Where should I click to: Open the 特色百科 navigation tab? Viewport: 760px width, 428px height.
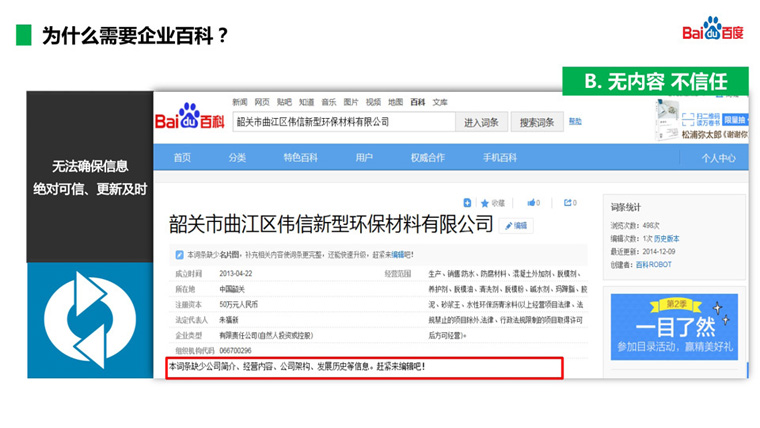[301, 158]
